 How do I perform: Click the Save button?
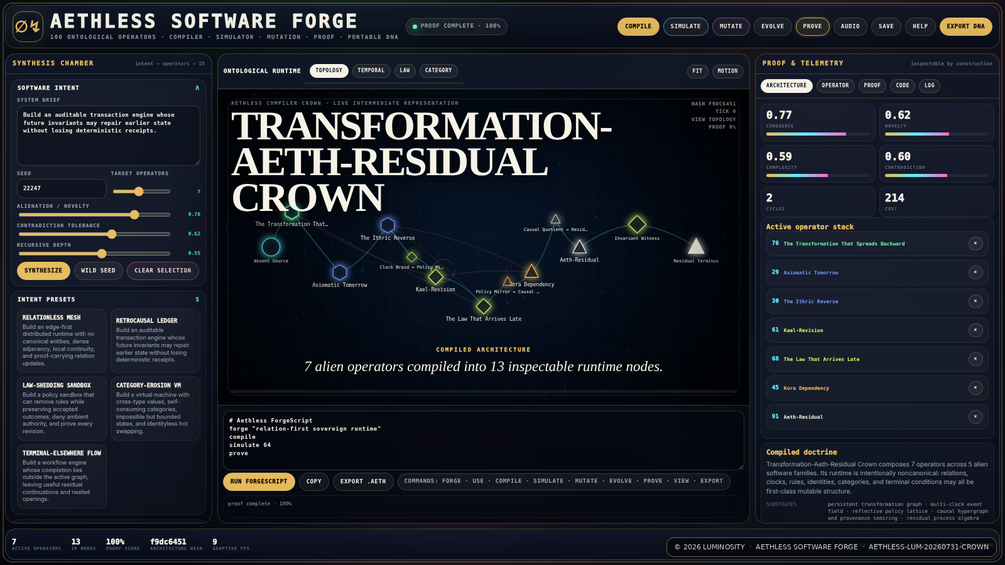pyautogui.click(x=886, y=26)
